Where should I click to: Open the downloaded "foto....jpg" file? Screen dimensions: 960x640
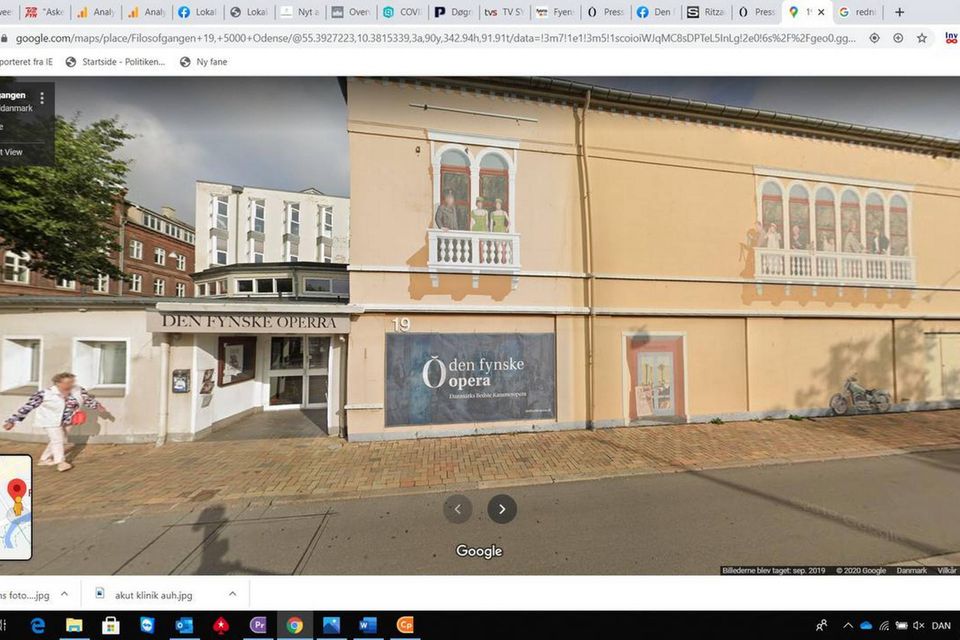point(24,595)
